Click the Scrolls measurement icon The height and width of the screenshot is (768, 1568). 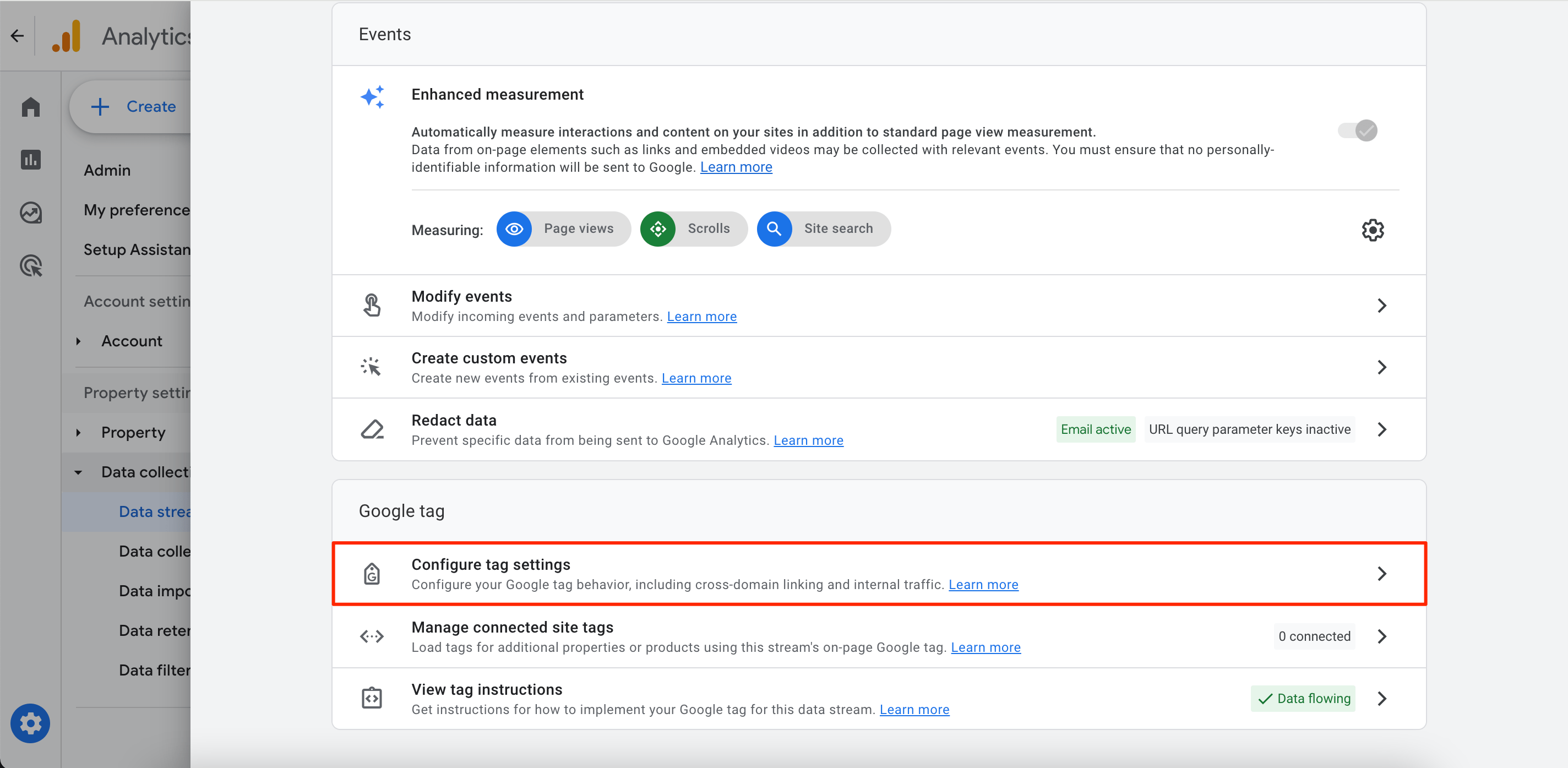659,228
